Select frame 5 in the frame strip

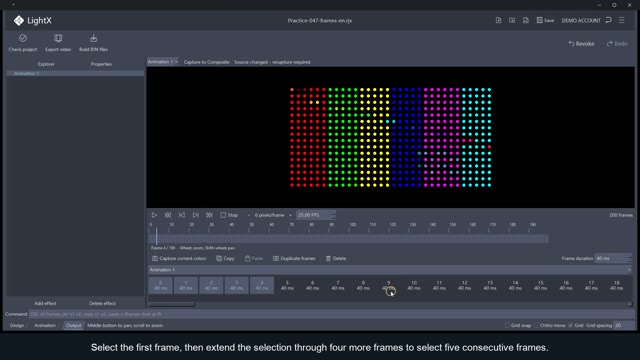pos(287,285)
